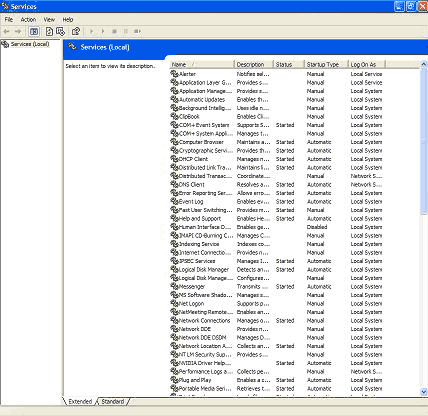Click the Automatic Updates service icon
Image resolution: width=428 pixels, height=416 pixels.
point(174,99)
